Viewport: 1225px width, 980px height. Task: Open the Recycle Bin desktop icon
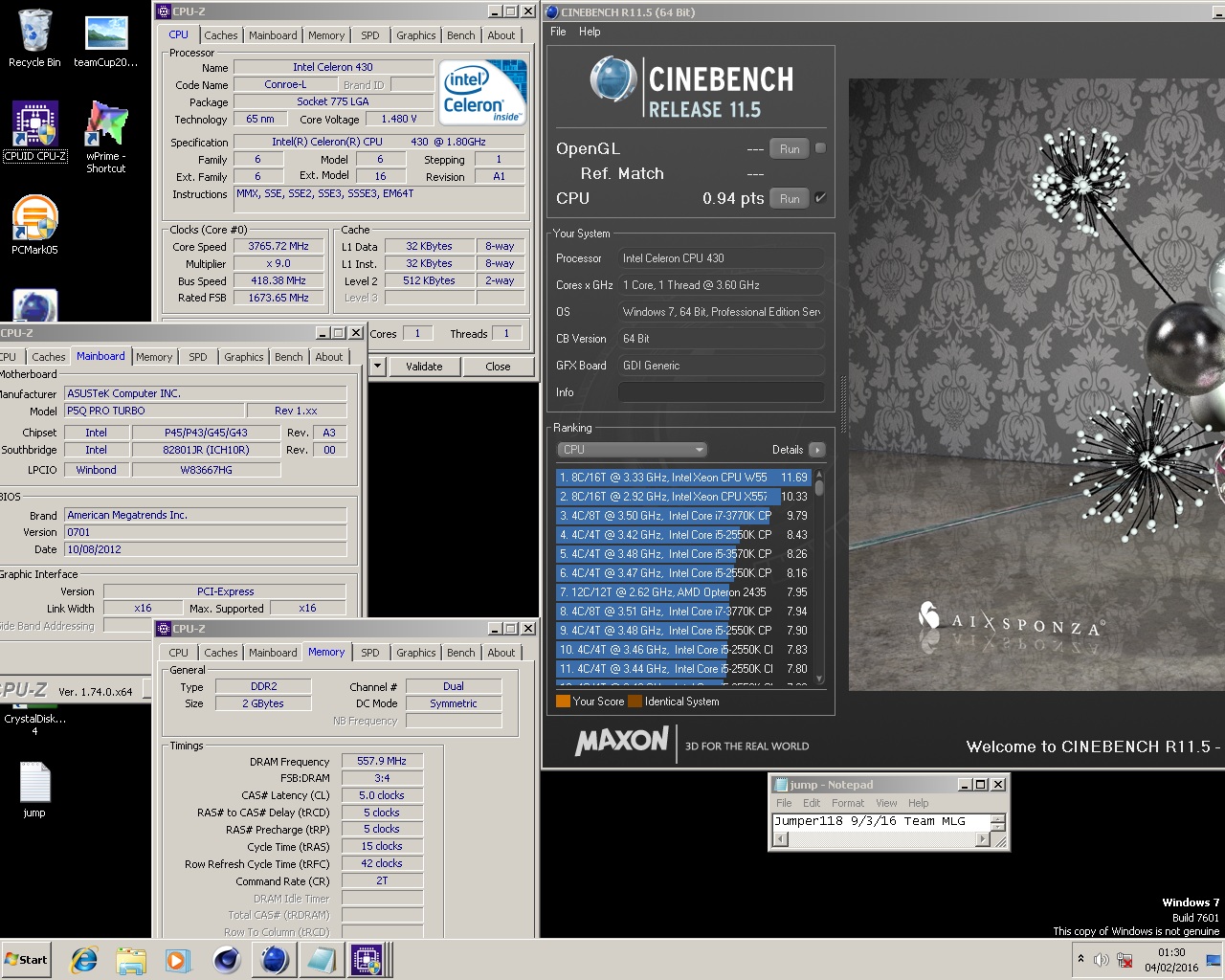(34, 38)
